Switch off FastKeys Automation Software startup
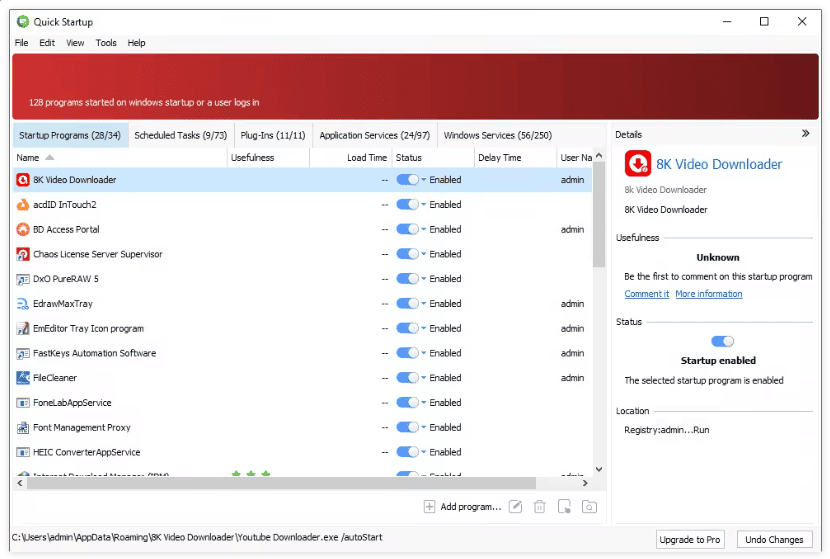 tap(407, 353)
